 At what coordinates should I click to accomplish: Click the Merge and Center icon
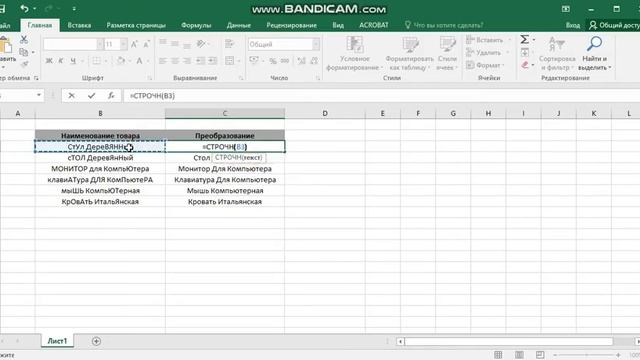[x=230, y=61]
